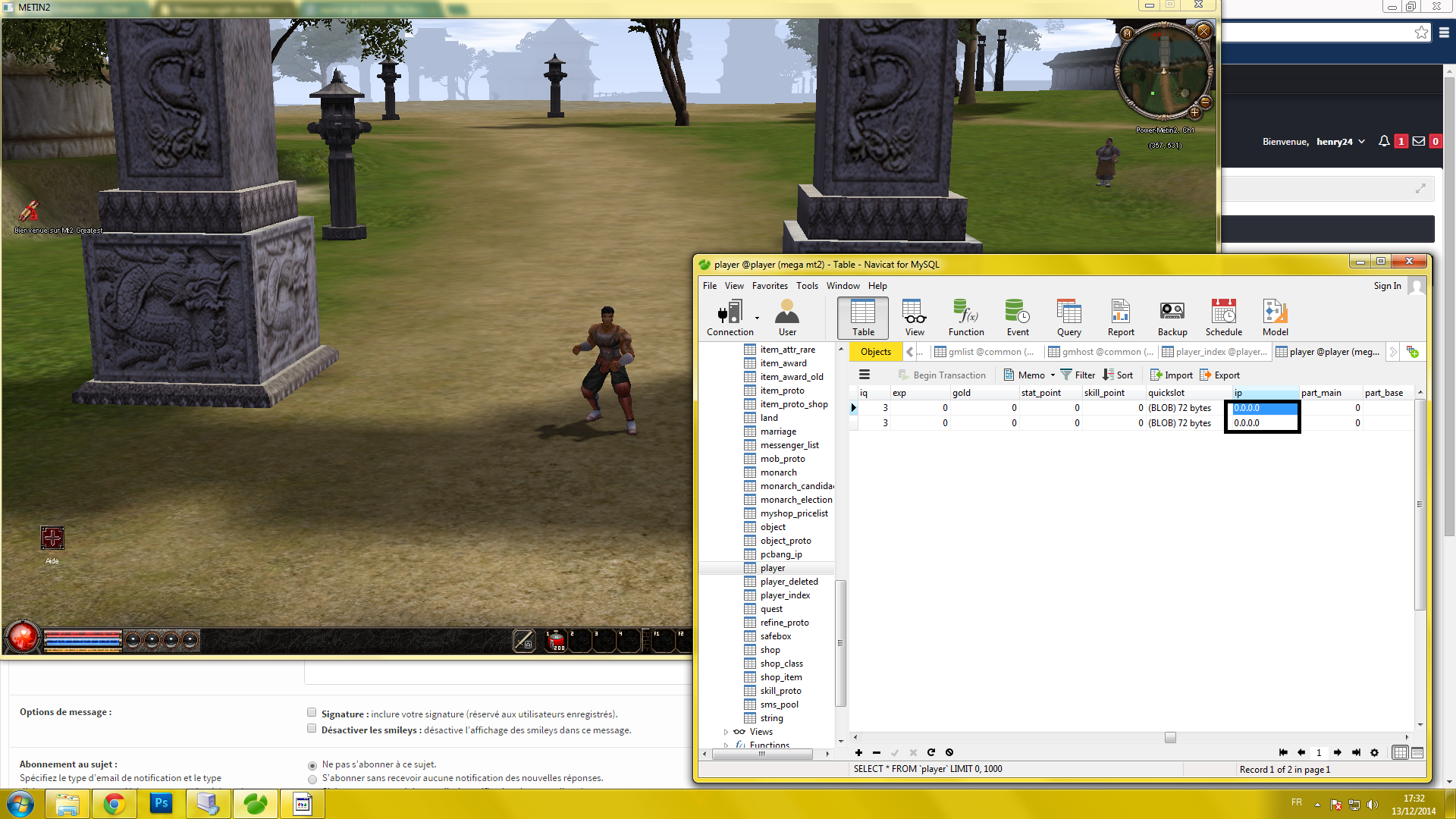Open the Window menu in Navicat
The width and height of the screenshot is (1456, 819).
click(x=843, y=286)
